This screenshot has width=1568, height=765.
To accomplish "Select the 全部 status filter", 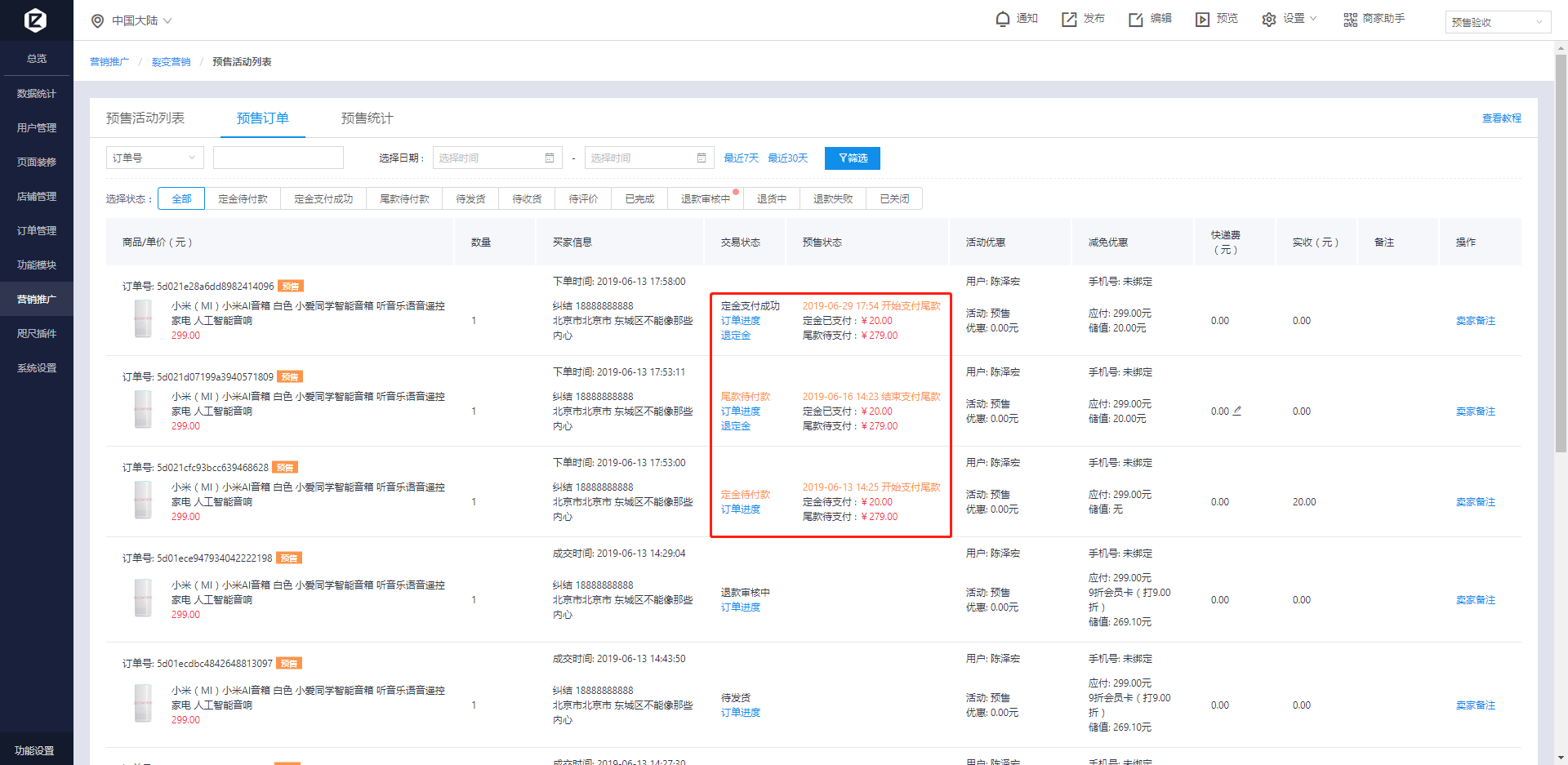I will (181, 198).
